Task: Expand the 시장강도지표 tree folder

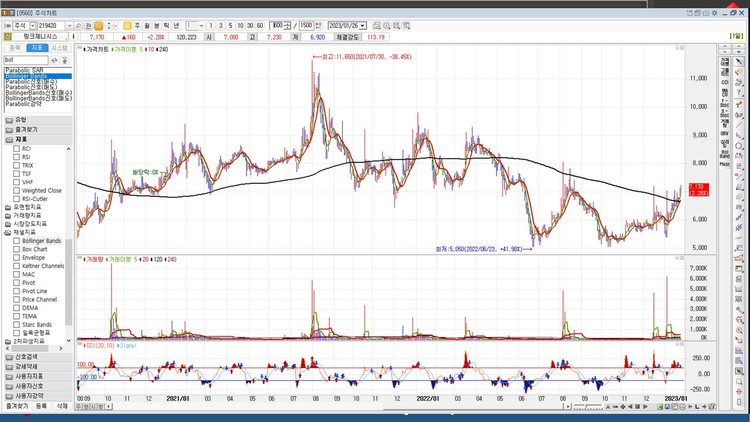Action: (8, 224)
